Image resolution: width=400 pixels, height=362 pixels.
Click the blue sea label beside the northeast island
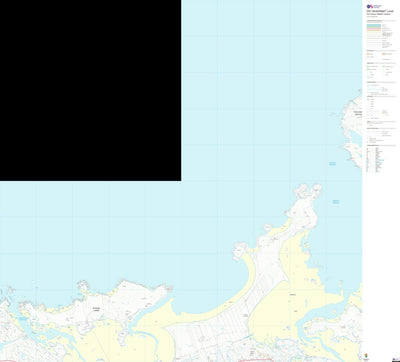332,164
